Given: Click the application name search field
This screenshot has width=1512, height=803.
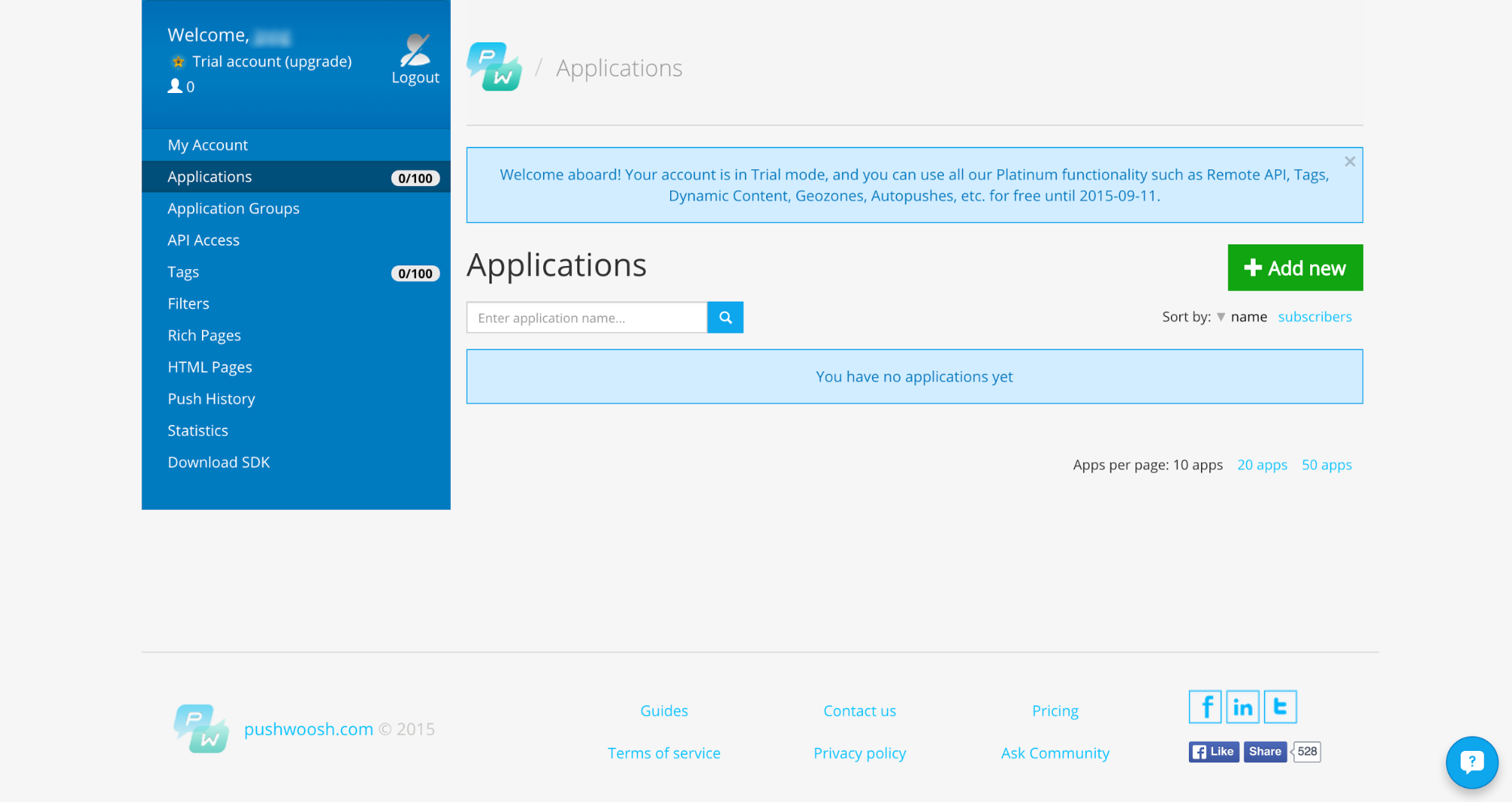Looking at the screenshot, I should click(x=586, y=317).
